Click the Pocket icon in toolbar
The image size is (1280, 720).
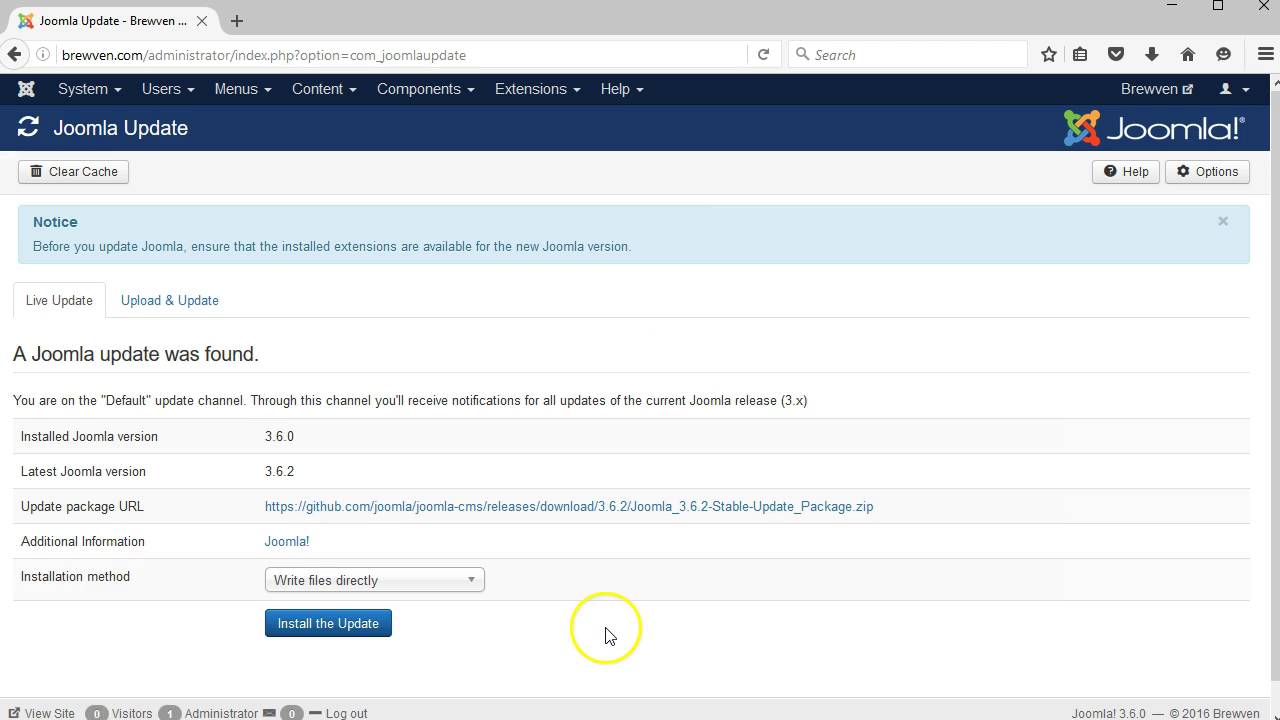tap(1116, 55)
